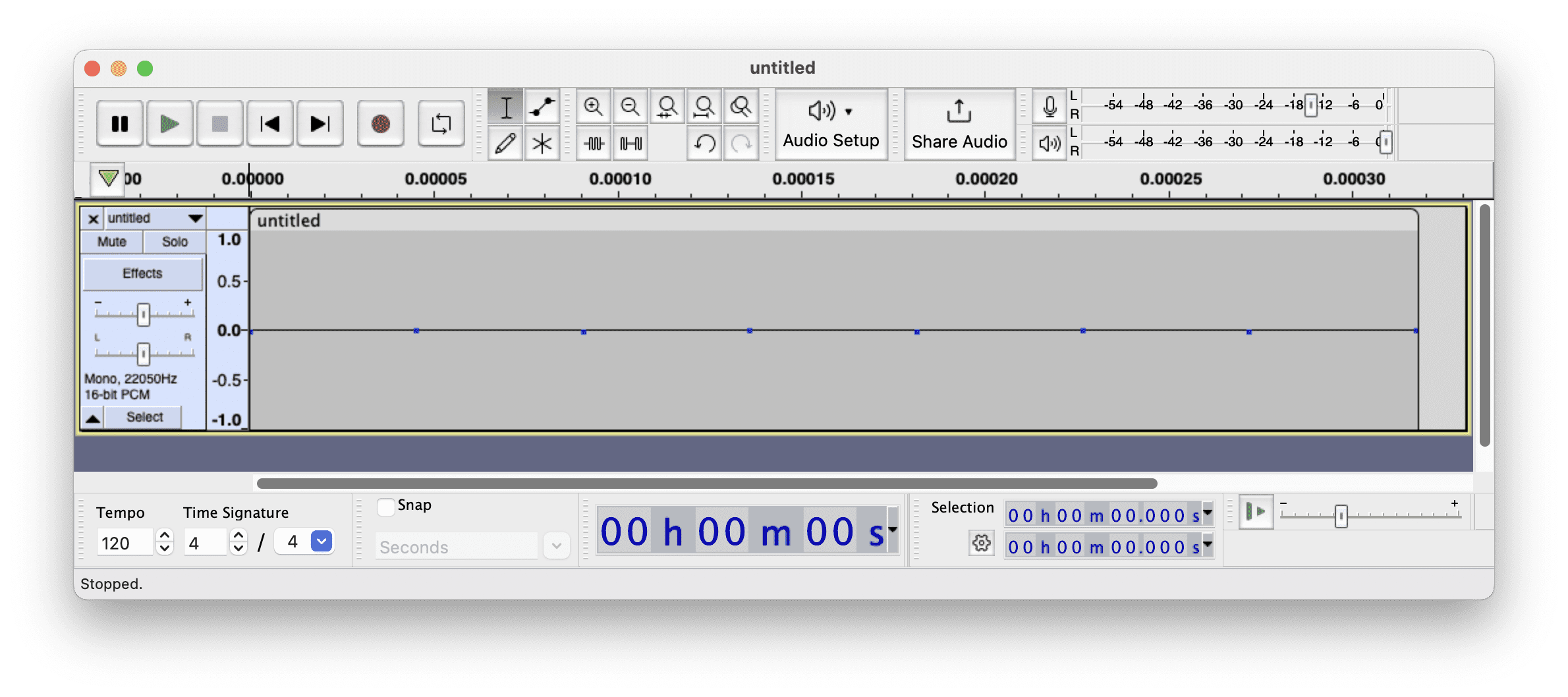The width and height of the screenshot is (1568, 697).
Task: Toggle the Loop playback button
Action: tap(441, 124)
